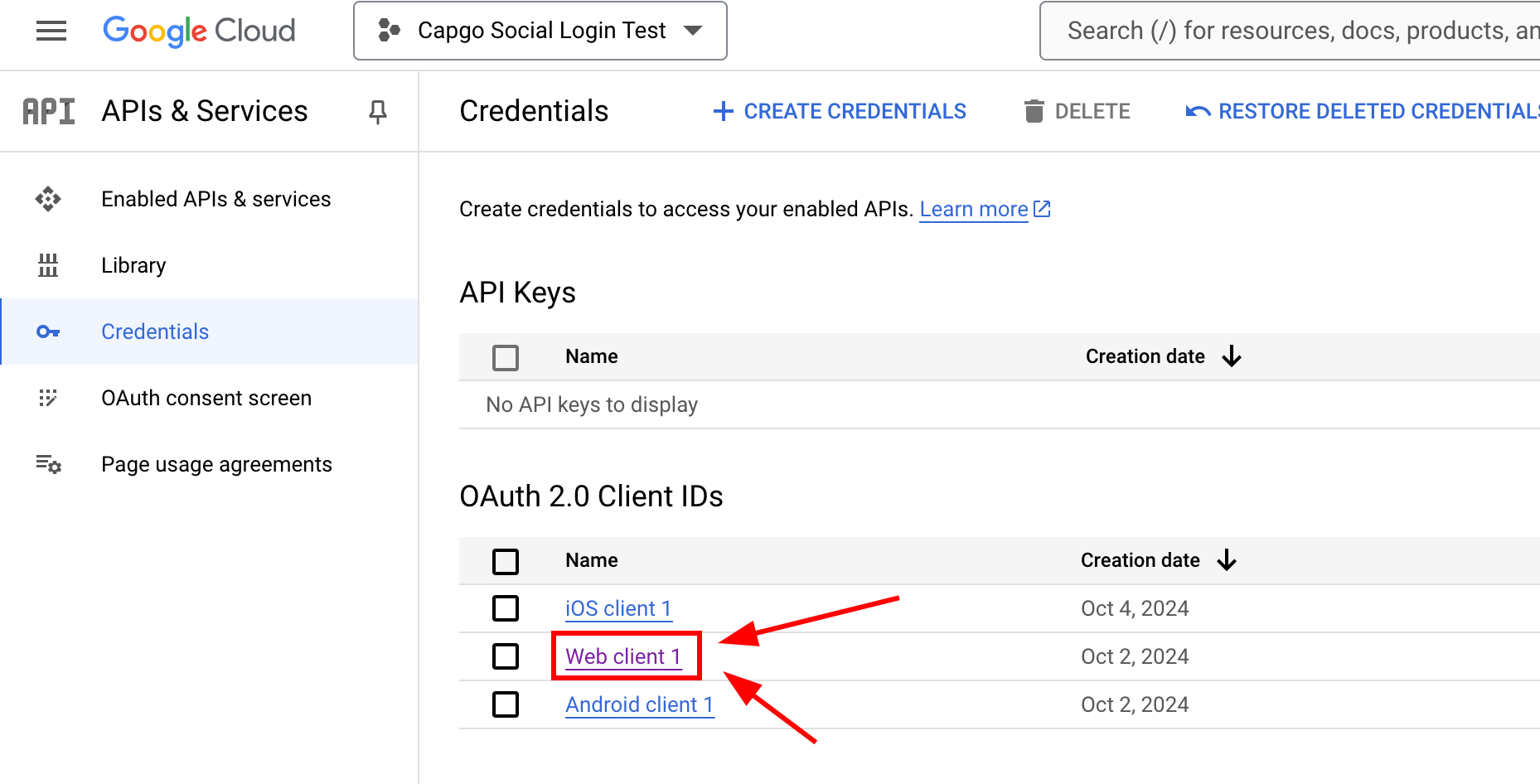Image resolution: width=1540 pixels, height=784 pixels.
Task: Navigate to Page usage agreements
Action: [x=216, y=464]
